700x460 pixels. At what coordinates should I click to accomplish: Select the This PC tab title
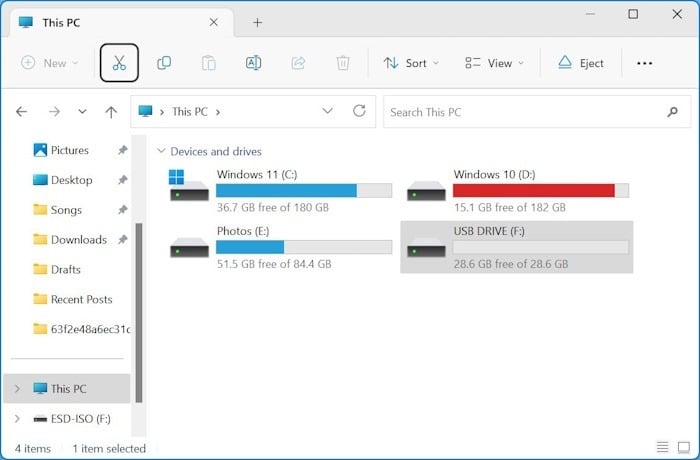(61, 23)
